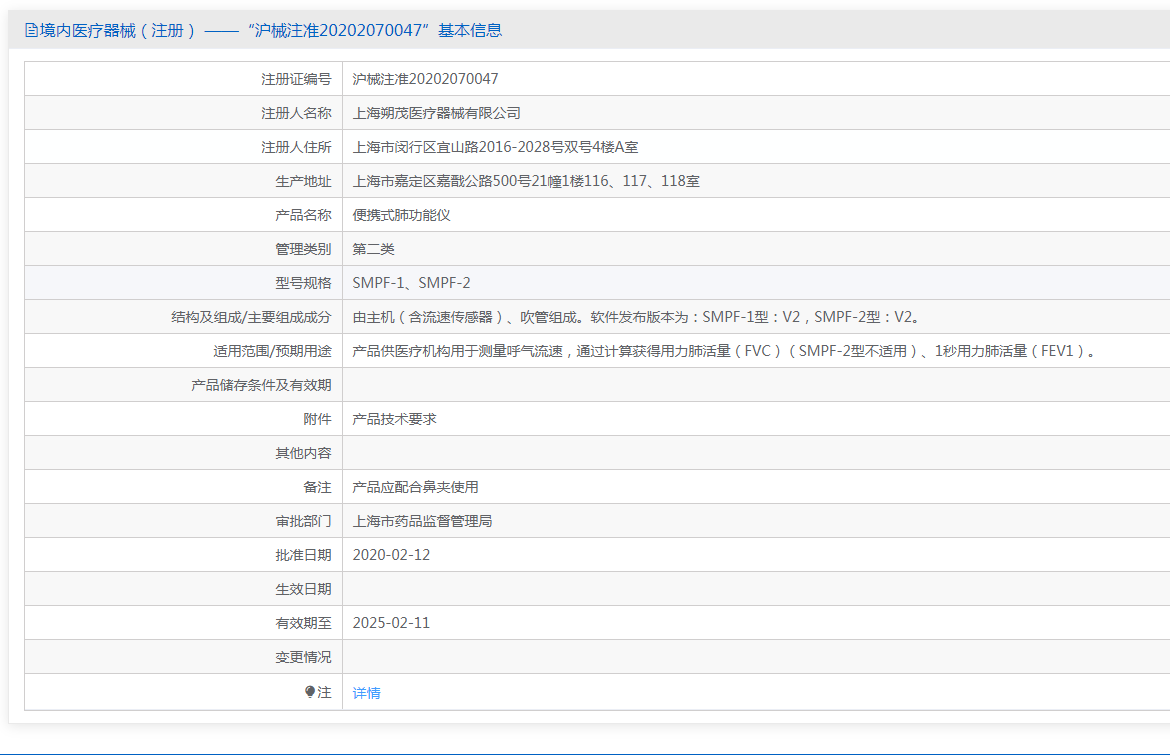Click the 适用范围/预期用途 intended use text
This screenshot has width=1170, height=755.
725,351
